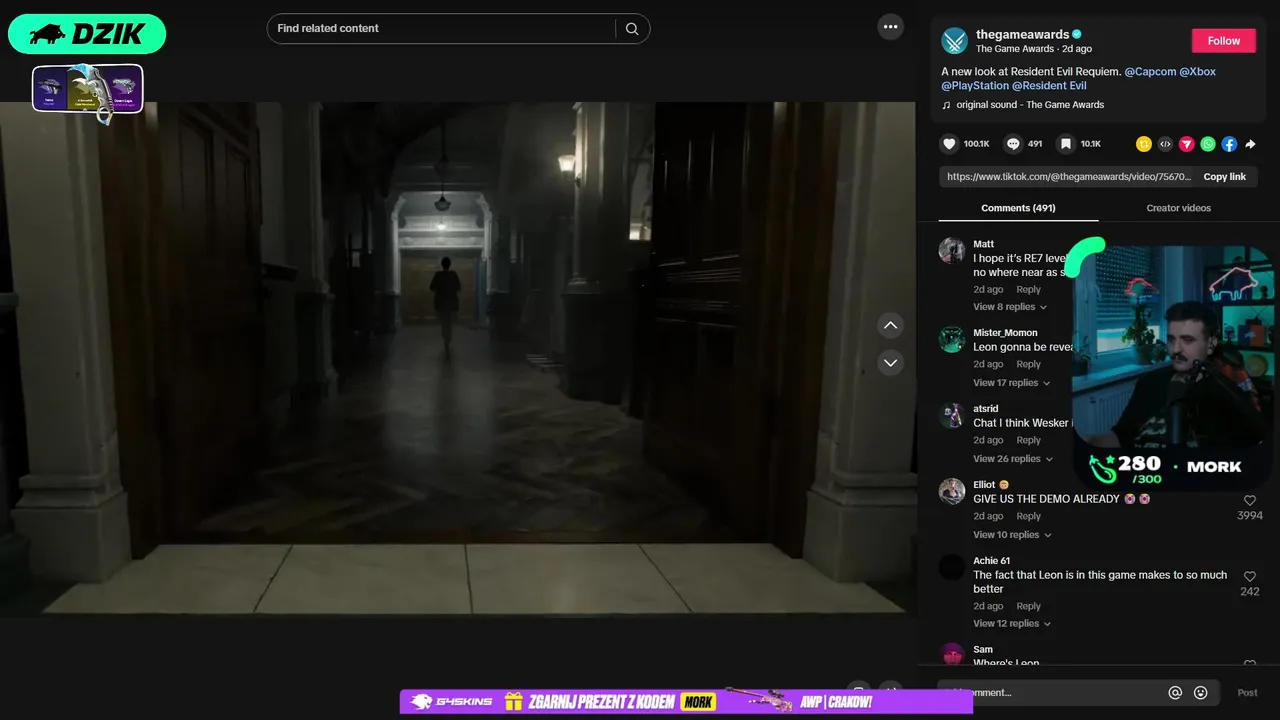Go to previous video with up arrow
This screenshot has width=1280, height=720.
890,325
